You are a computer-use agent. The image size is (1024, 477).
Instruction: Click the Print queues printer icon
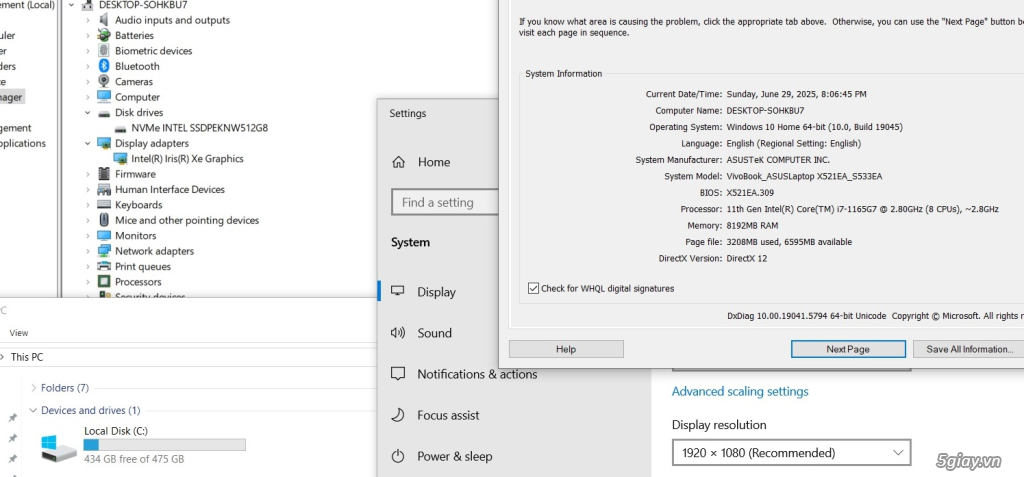(104, 266)
